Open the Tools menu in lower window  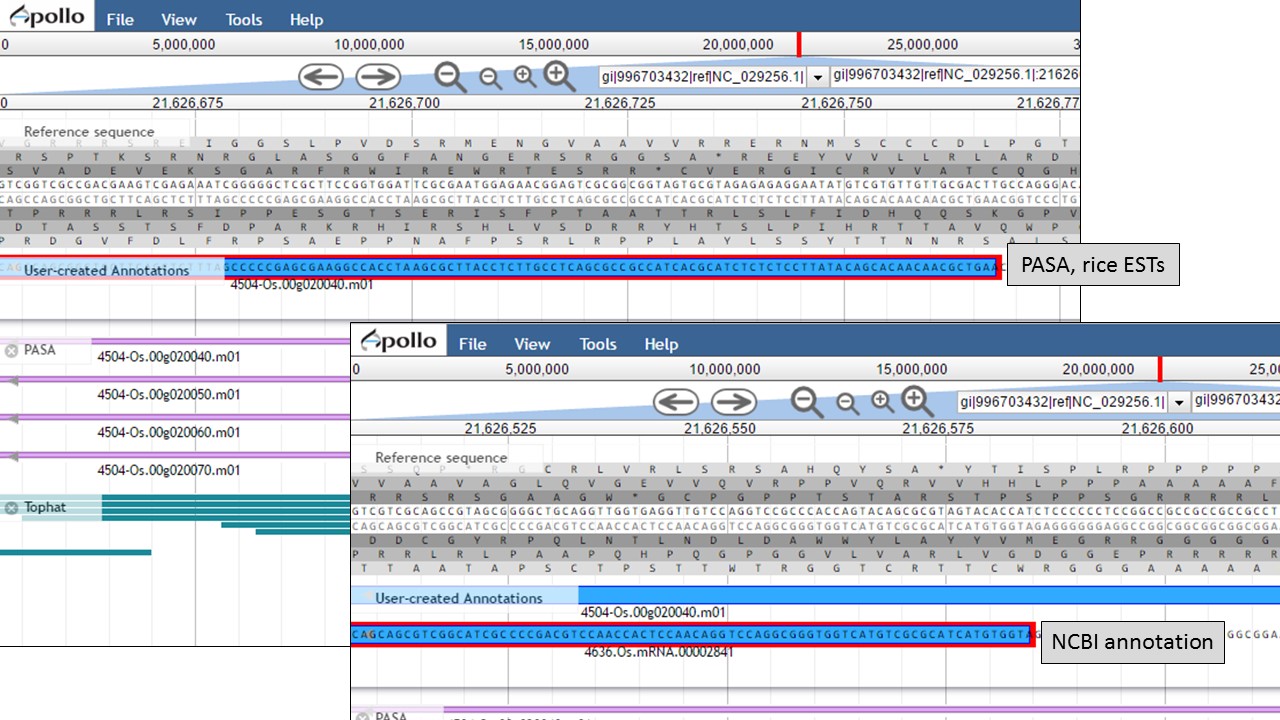point(597,344)
